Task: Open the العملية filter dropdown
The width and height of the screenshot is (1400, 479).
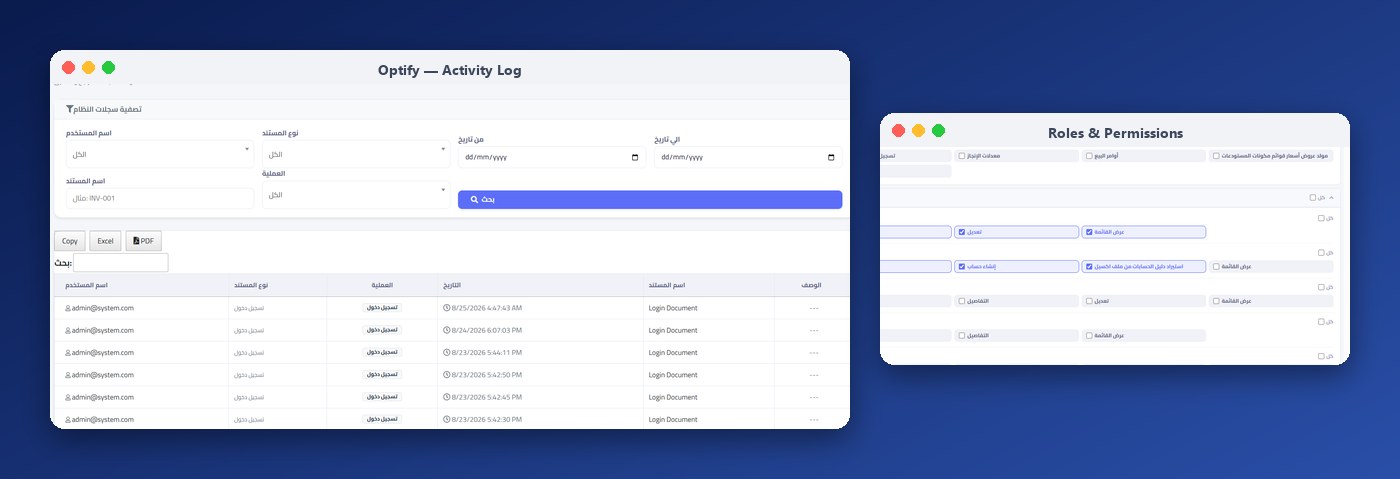Action: [356, 195]
